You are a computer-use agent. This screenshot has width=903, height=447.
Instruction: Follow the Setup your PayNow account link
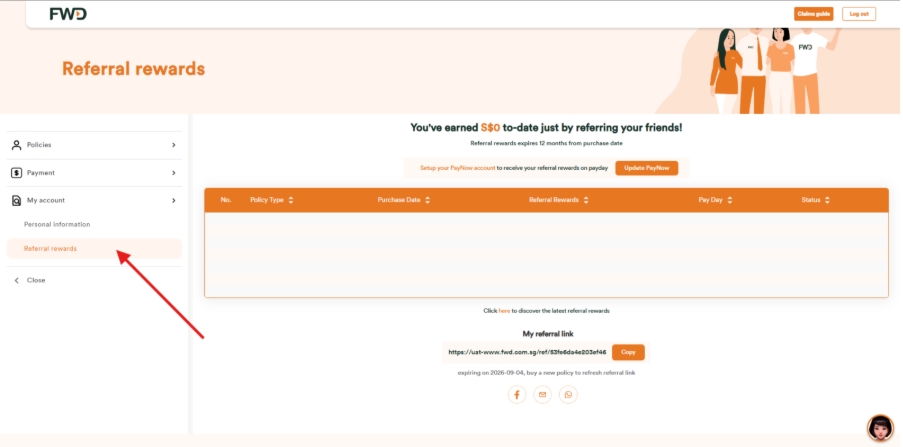click(457, 168)
